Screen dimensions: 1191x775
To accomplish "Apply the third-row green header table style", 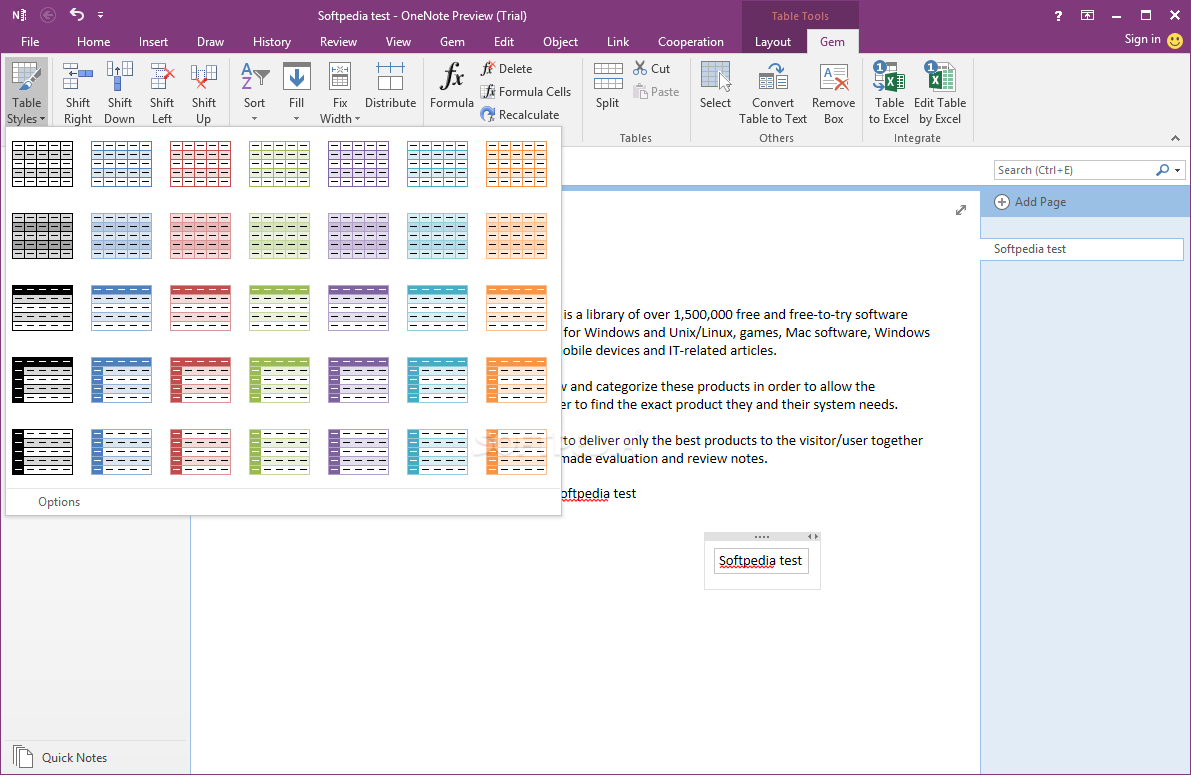I will click(x=280, y=308).
